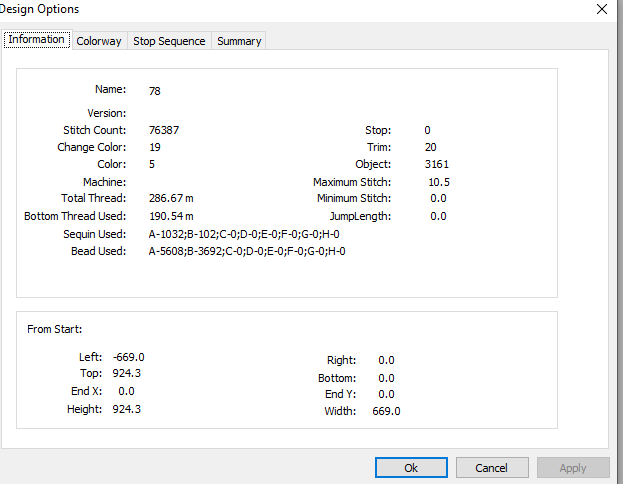The height and width of the screenshot is (484, 623).
Task: Click the From Start label
Action: (54, 329)
